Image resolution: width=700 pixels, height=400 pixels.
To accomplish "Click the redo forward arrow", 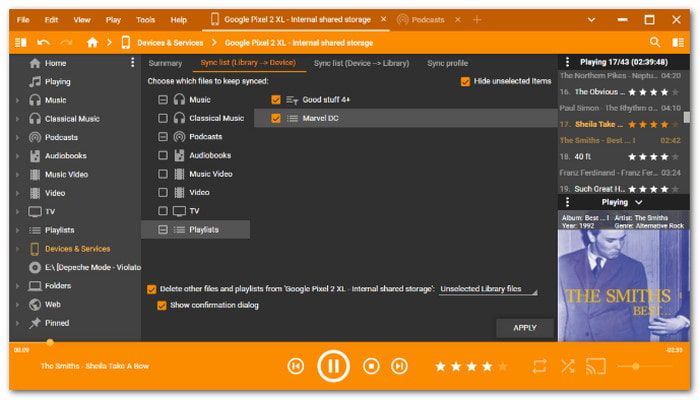I will pyautogui.click(x=66, y=43).
